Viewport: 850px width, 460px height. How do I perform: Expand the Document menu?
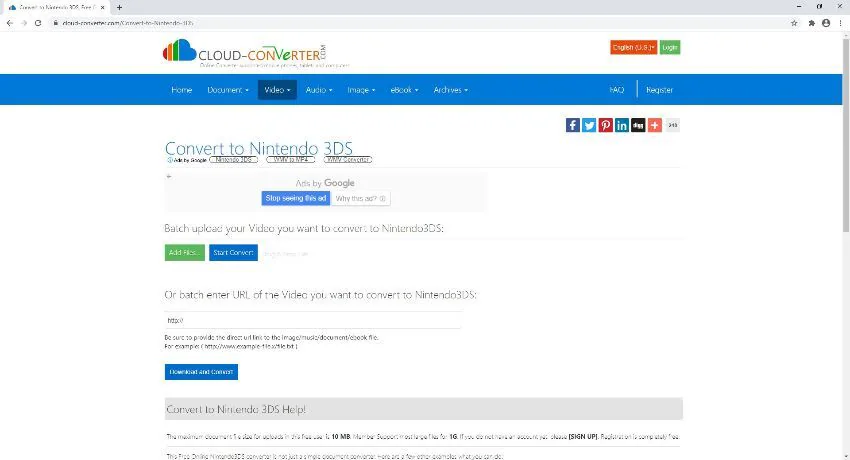[x=228, y=90]
